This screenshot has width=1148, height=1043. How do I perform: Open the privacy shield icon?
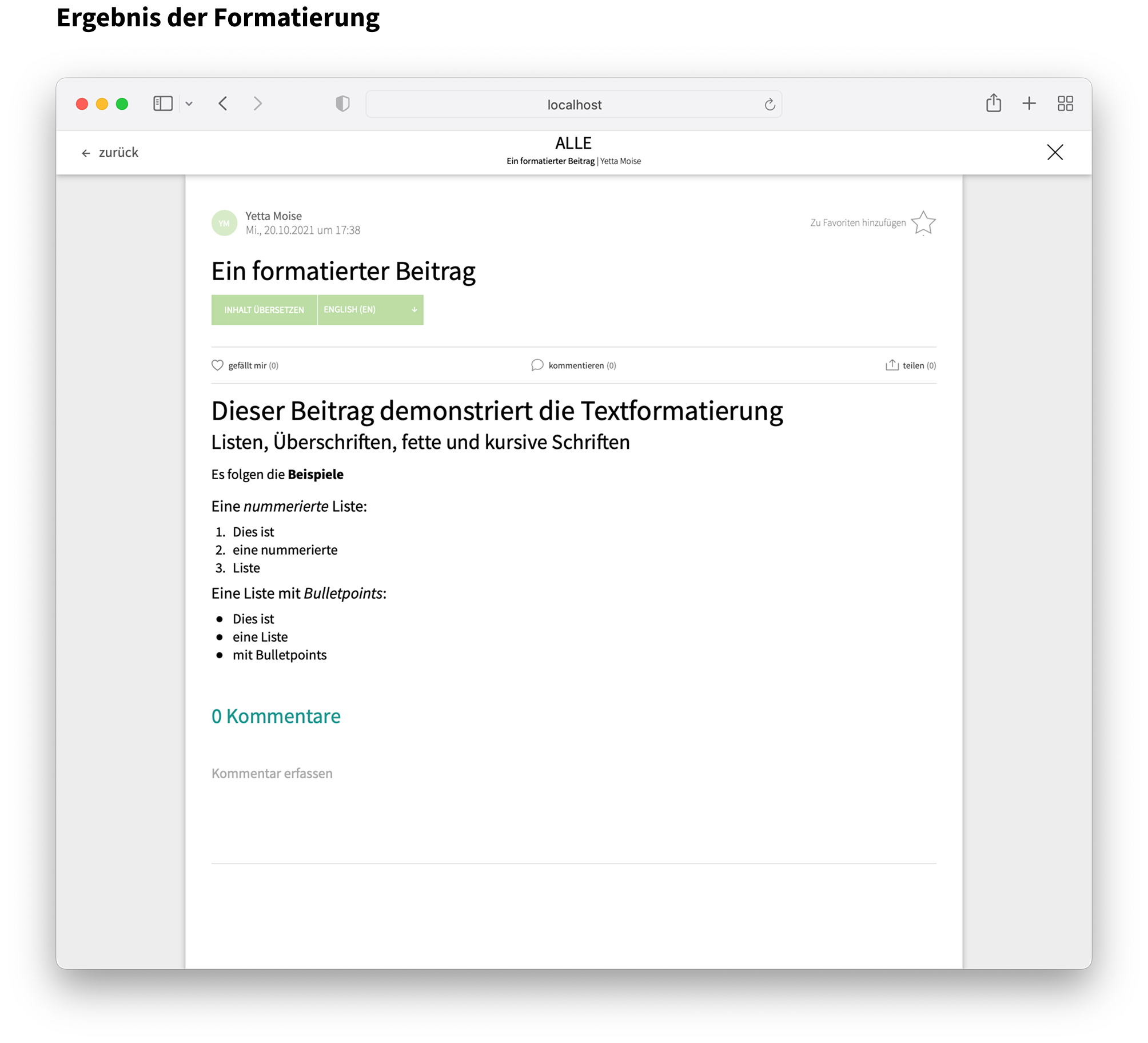tap(342, 103)
